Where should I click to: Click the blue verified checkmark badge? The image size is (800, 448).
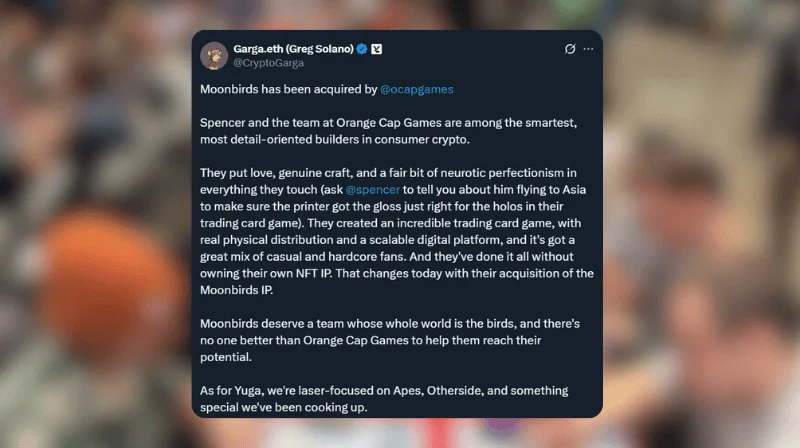click(x=362, y=48)
